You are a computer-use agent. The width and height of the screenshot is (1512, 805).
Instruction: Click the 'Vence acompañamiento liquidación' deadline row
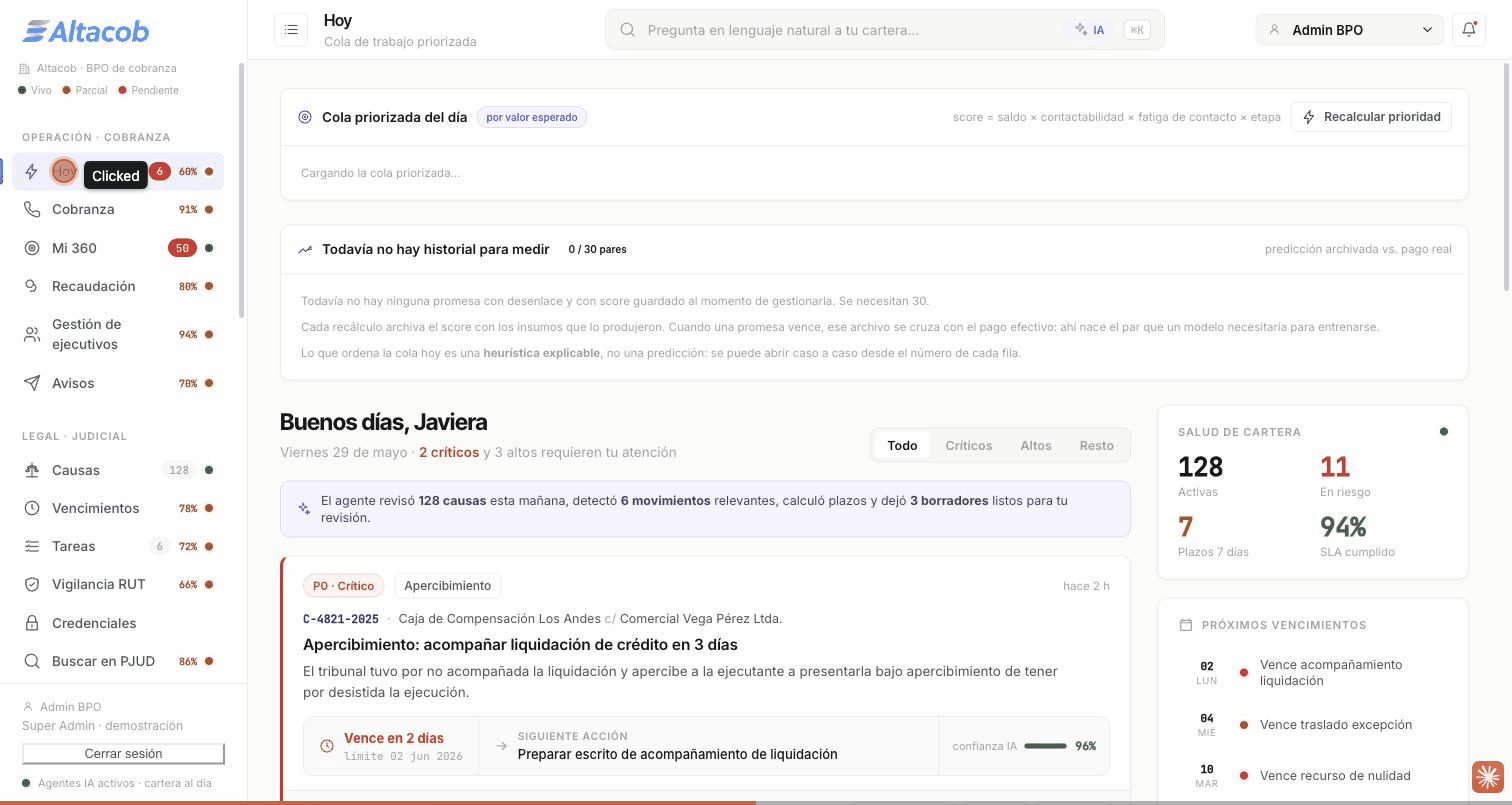point(1312,673)
